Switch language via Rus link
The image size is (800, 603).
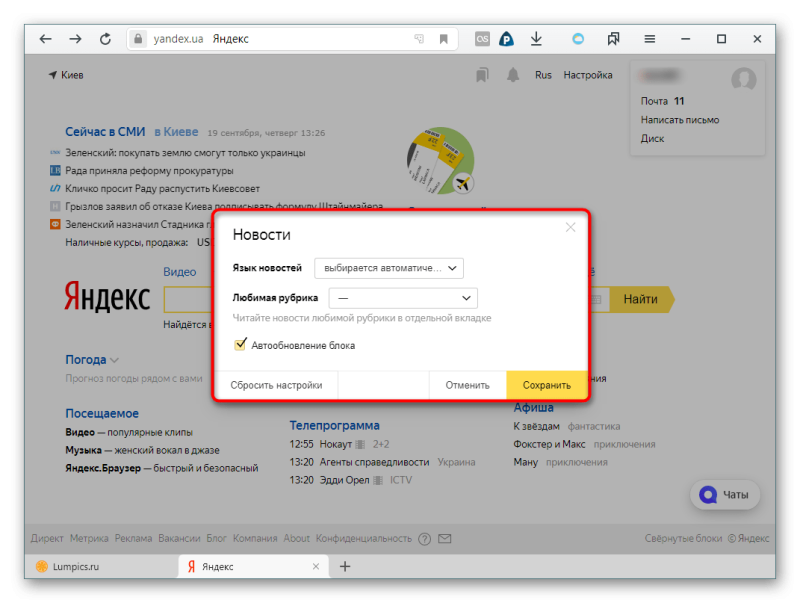[x=543, y=75]
